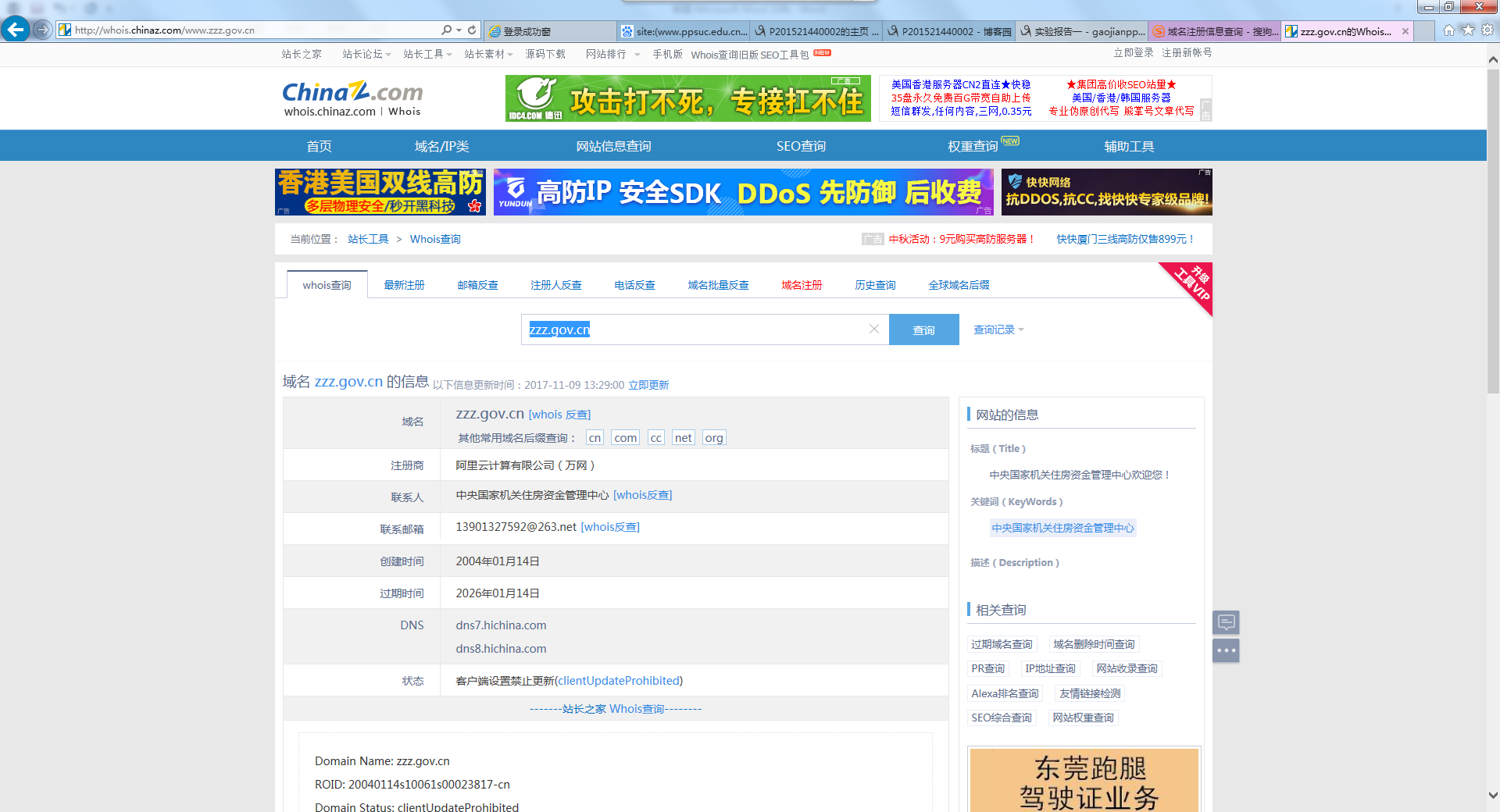Screen dimensions: 1500x812
Task: Click the IP地址查询 related link
Action: [1051, 668]
